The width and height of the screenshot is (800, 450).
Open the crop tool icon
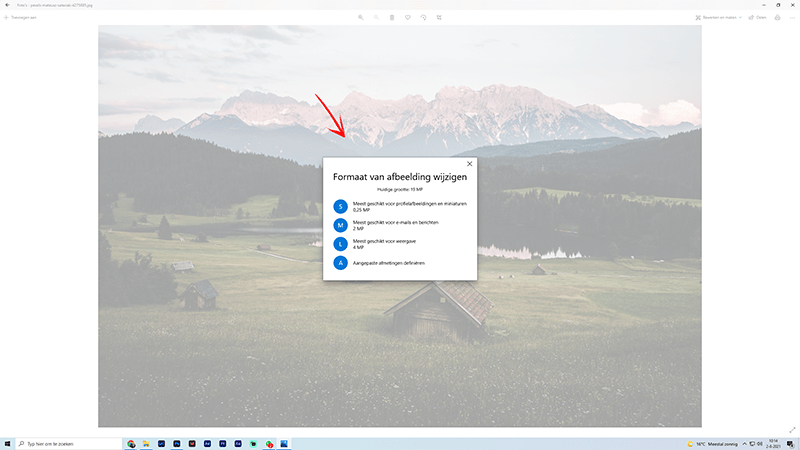(x=439, y=17)
